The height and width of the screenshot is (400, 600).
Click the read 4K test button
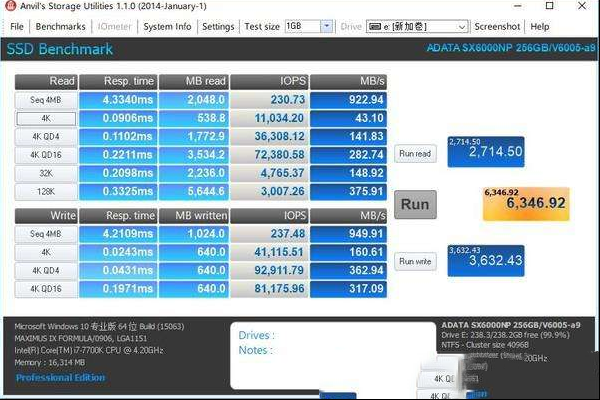46,118
